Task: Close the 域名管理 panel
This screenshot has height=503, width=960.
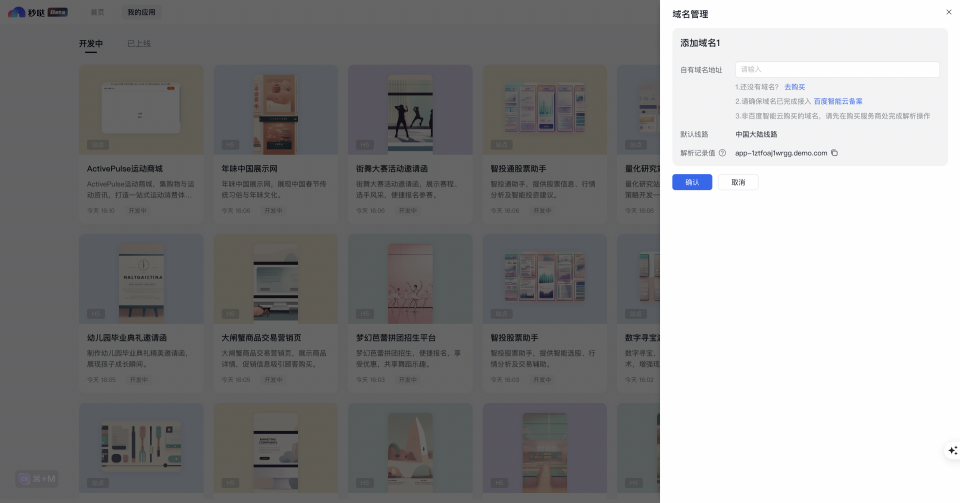Action: 948,12
